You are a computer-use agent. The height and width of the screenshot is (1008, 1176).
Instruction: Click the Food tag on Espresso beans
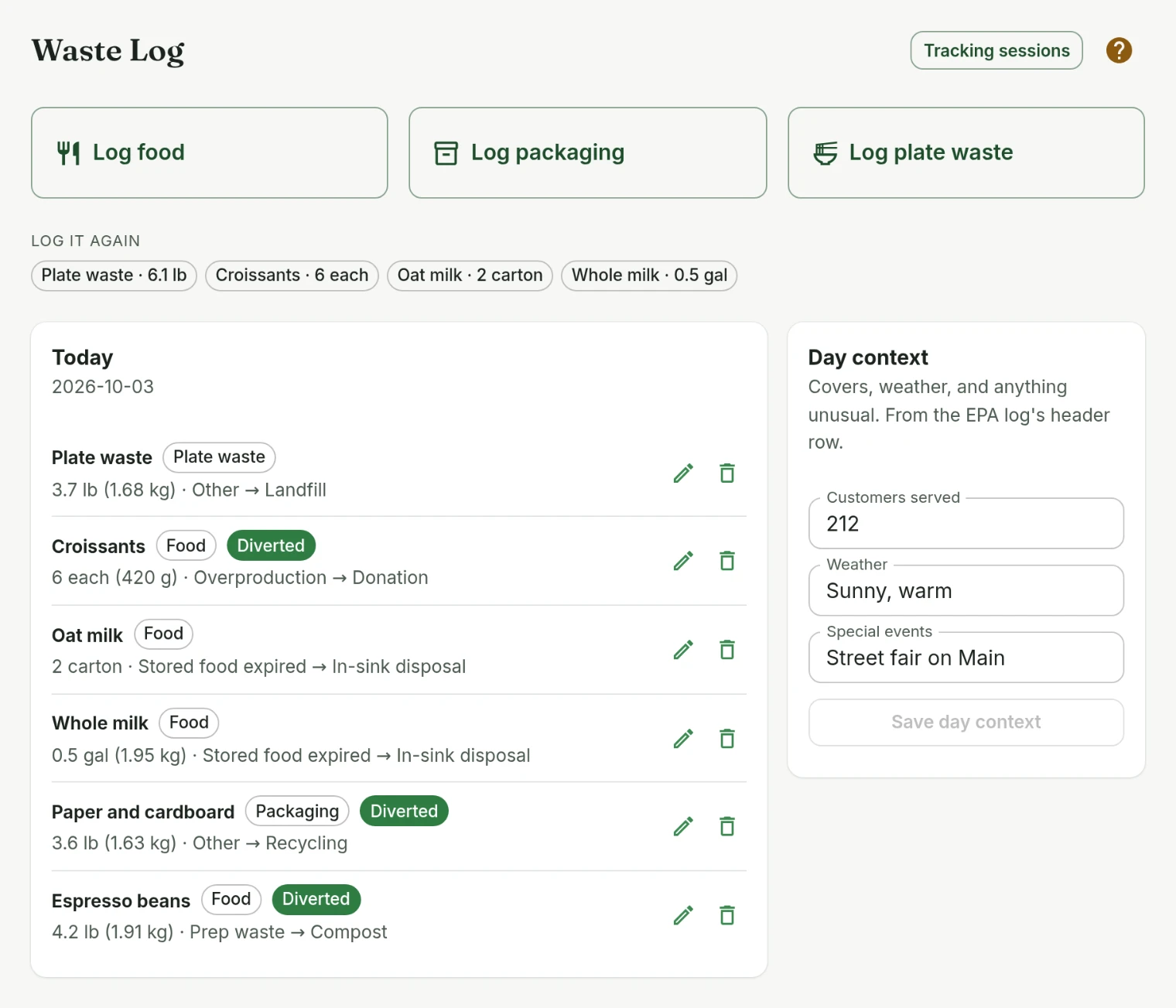[231, 899]
